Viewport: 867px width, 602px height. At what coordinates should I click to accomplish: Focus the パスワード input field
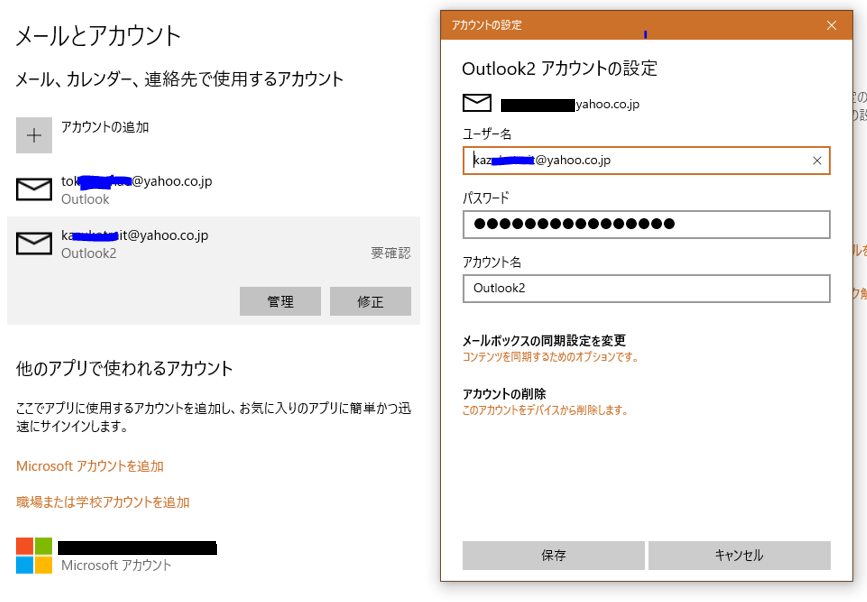click(646, 224)
